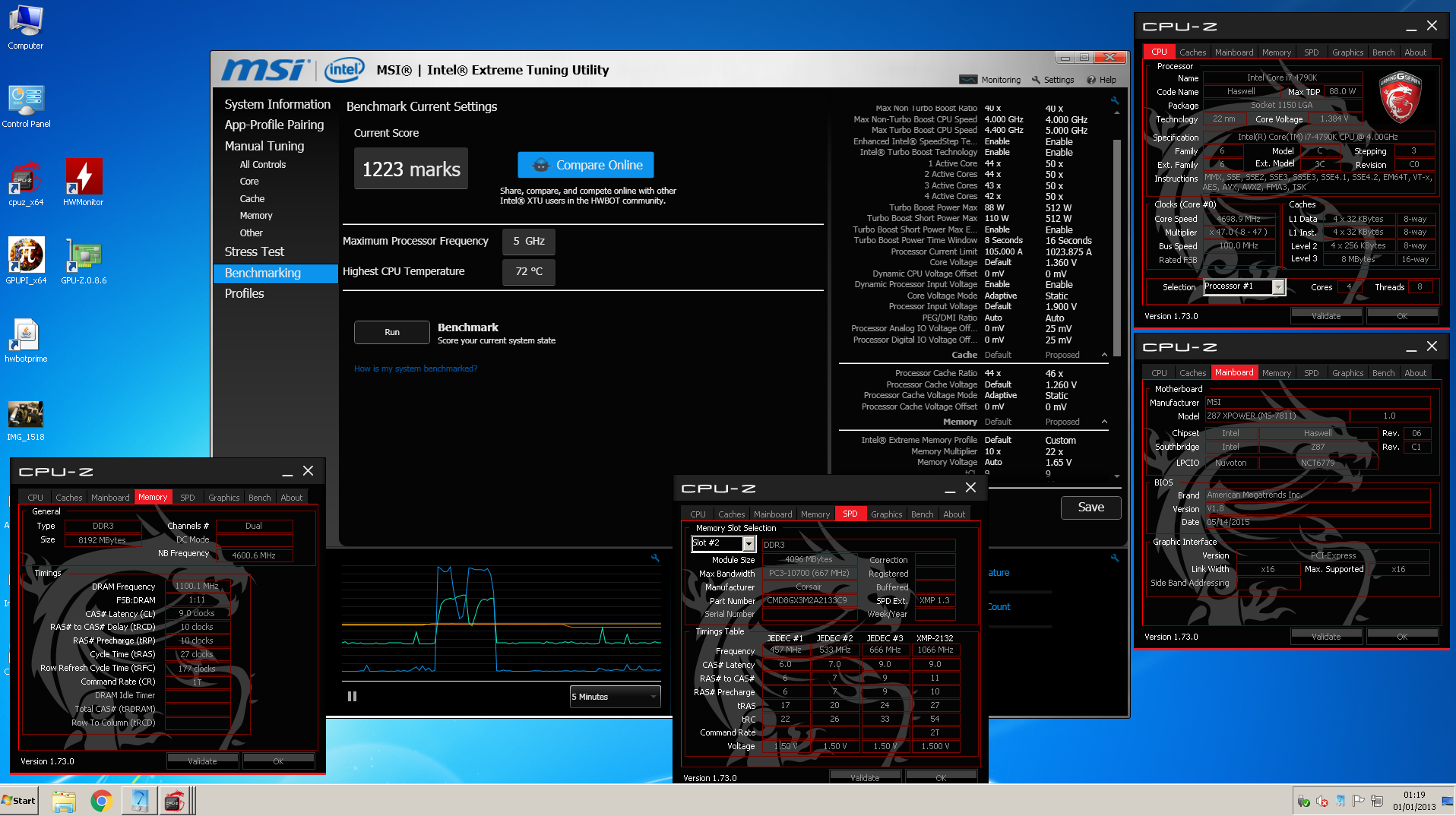Click the settings list scrollbar down arrow
Screen dimensions: 1456x816
pyautogui.click(x=1116, y=476)
